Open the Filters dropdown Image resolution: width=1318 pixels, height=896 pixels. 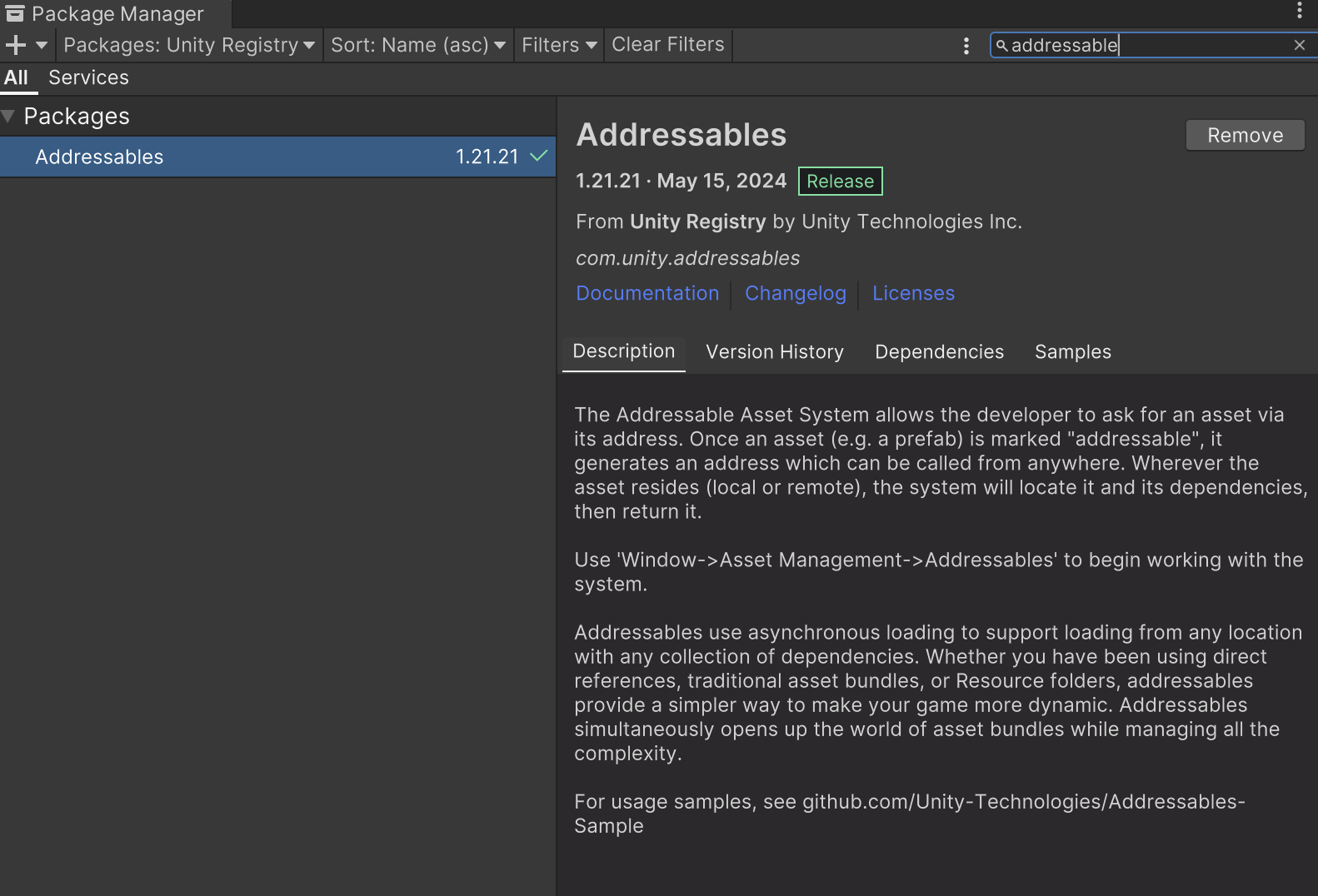[559, 45]
